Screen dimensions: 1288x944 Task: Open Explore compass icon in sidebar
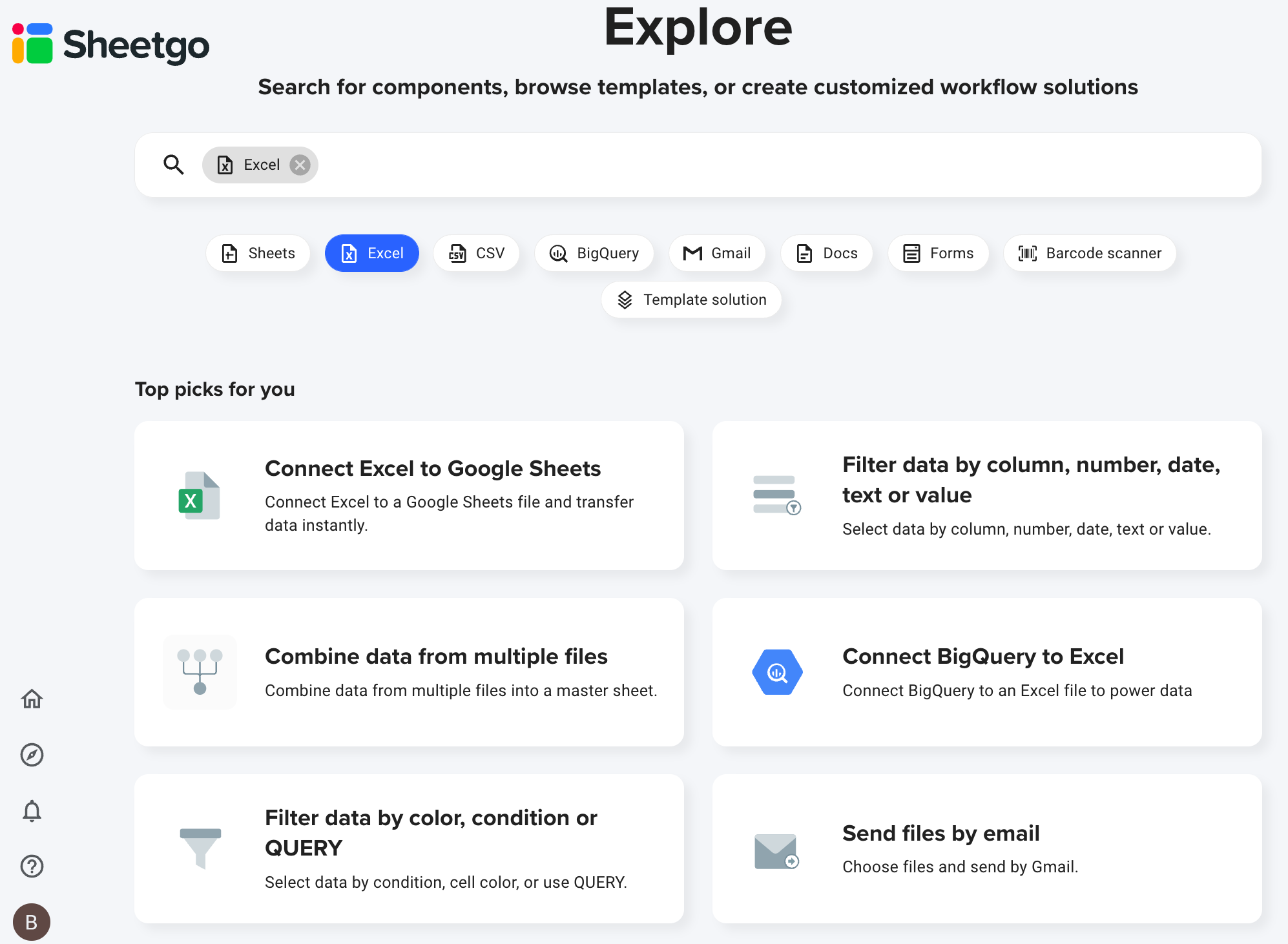click(x=32, y=755)
